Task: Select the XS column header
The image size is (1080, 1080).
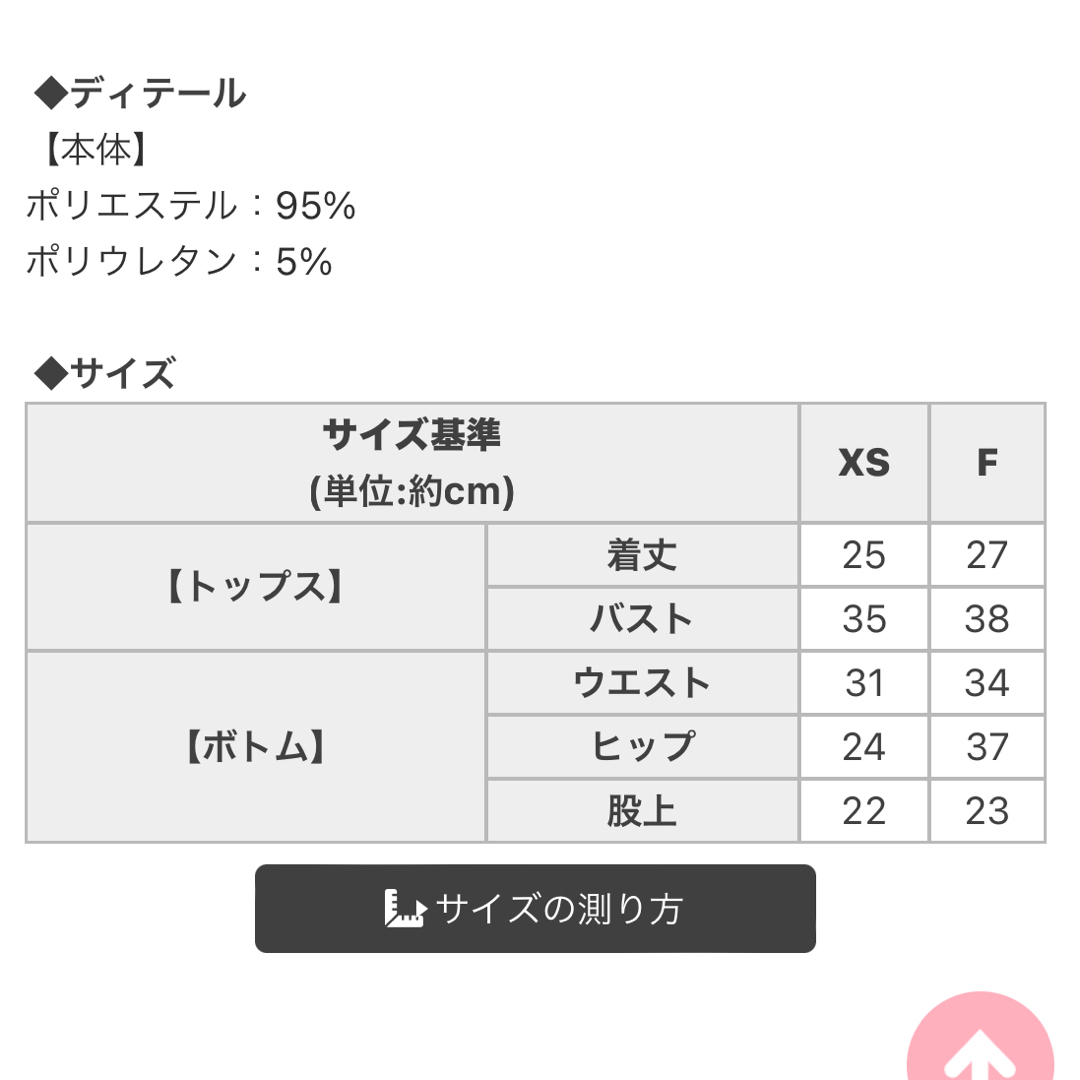Action: (x=864, y=462)
